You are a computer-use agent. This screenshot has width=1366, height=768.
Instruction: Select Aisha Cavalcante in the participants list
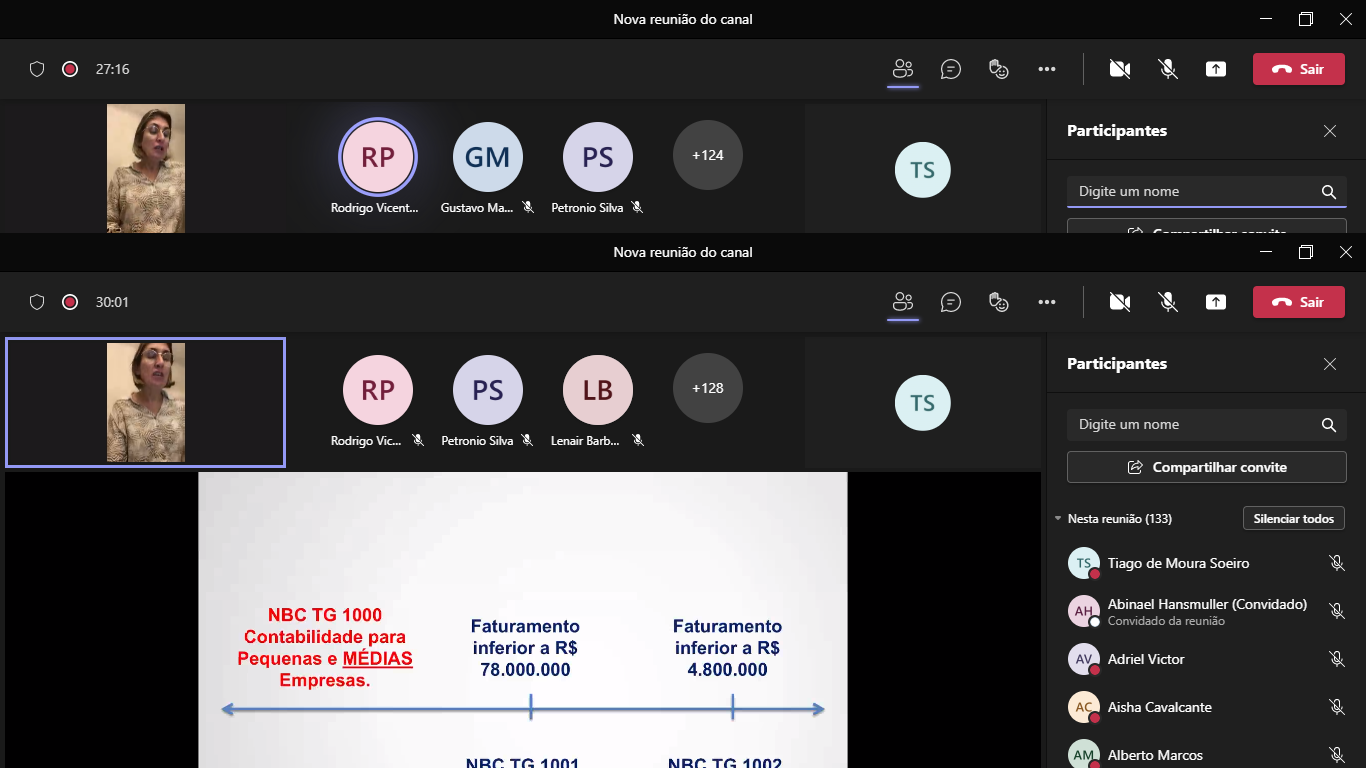1159,707
